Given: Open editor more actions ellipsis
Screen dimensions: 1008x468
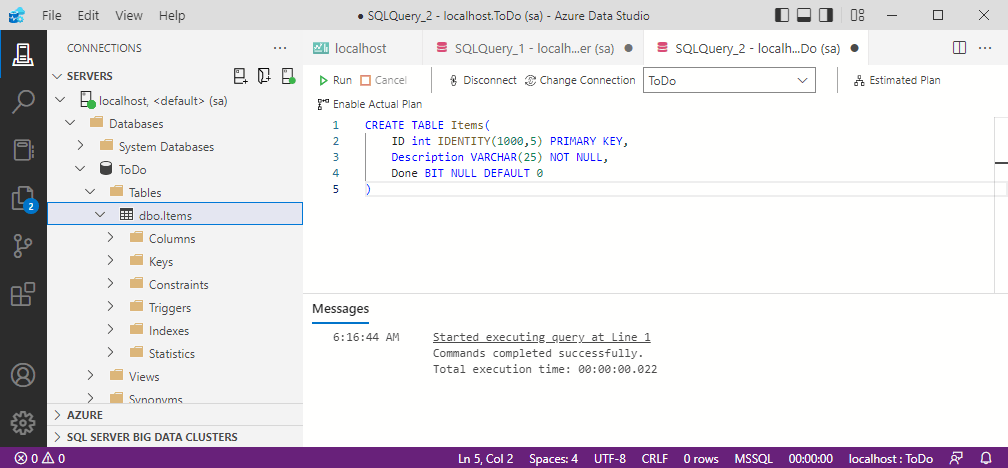Looking at the screenshot, I should pos(985,48).
